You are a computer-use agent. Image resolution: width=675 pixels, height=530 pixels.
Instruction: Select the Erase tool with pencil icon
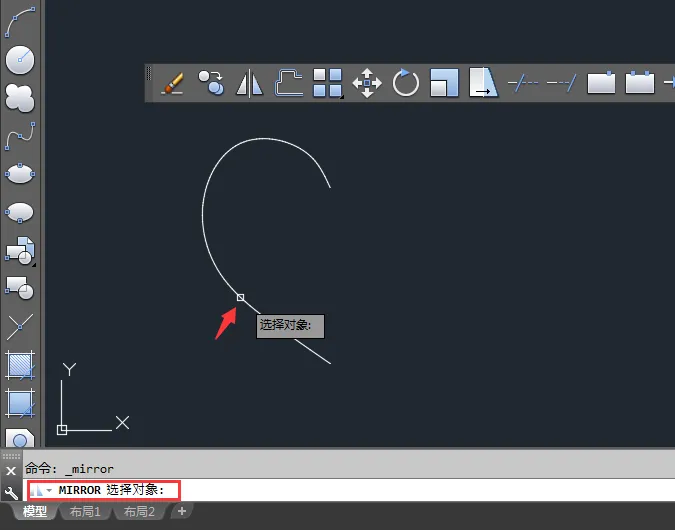click(x=173, y=83)
